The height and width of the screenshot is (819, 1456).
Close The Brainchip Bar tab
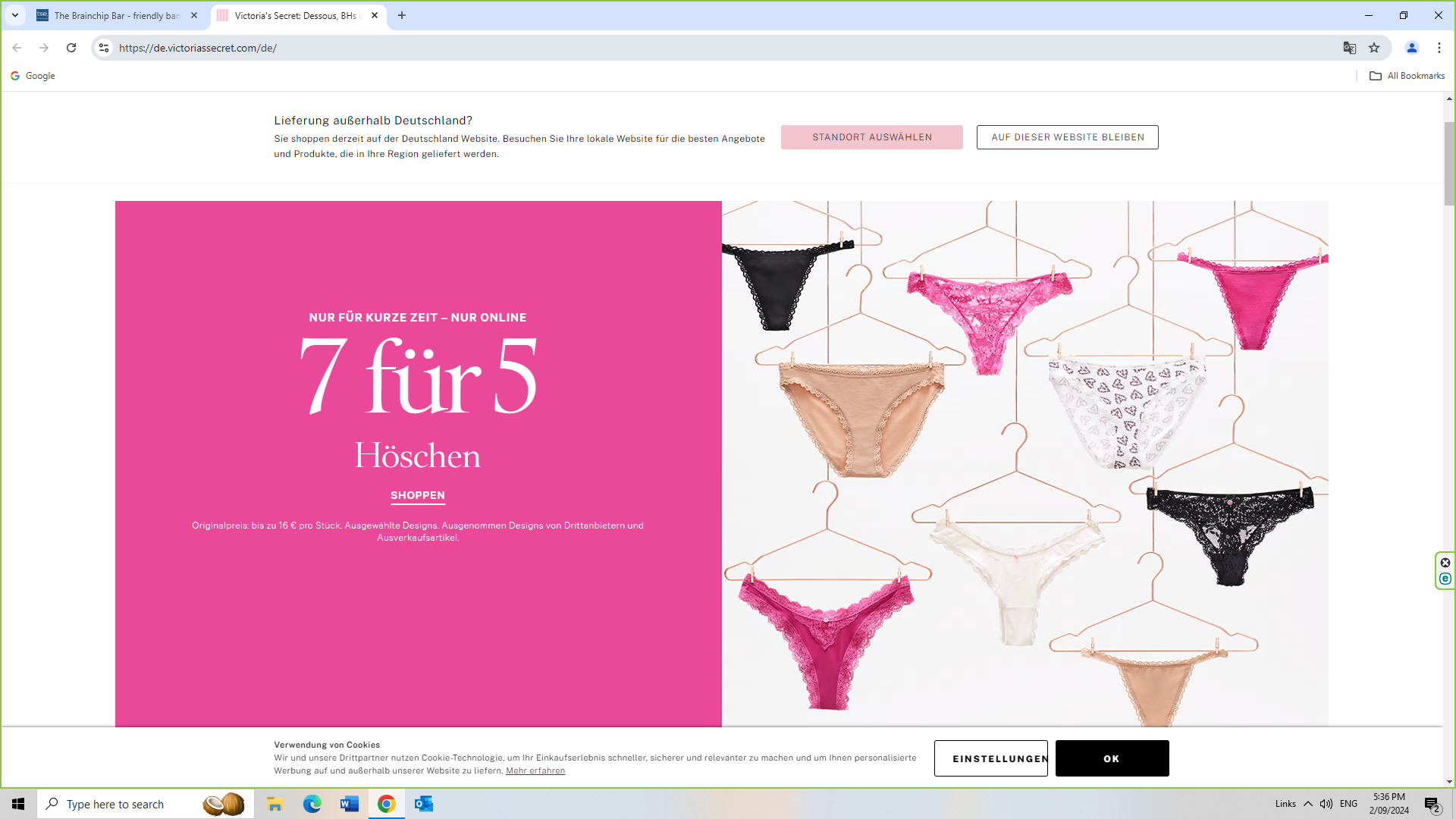coord(194,15)
